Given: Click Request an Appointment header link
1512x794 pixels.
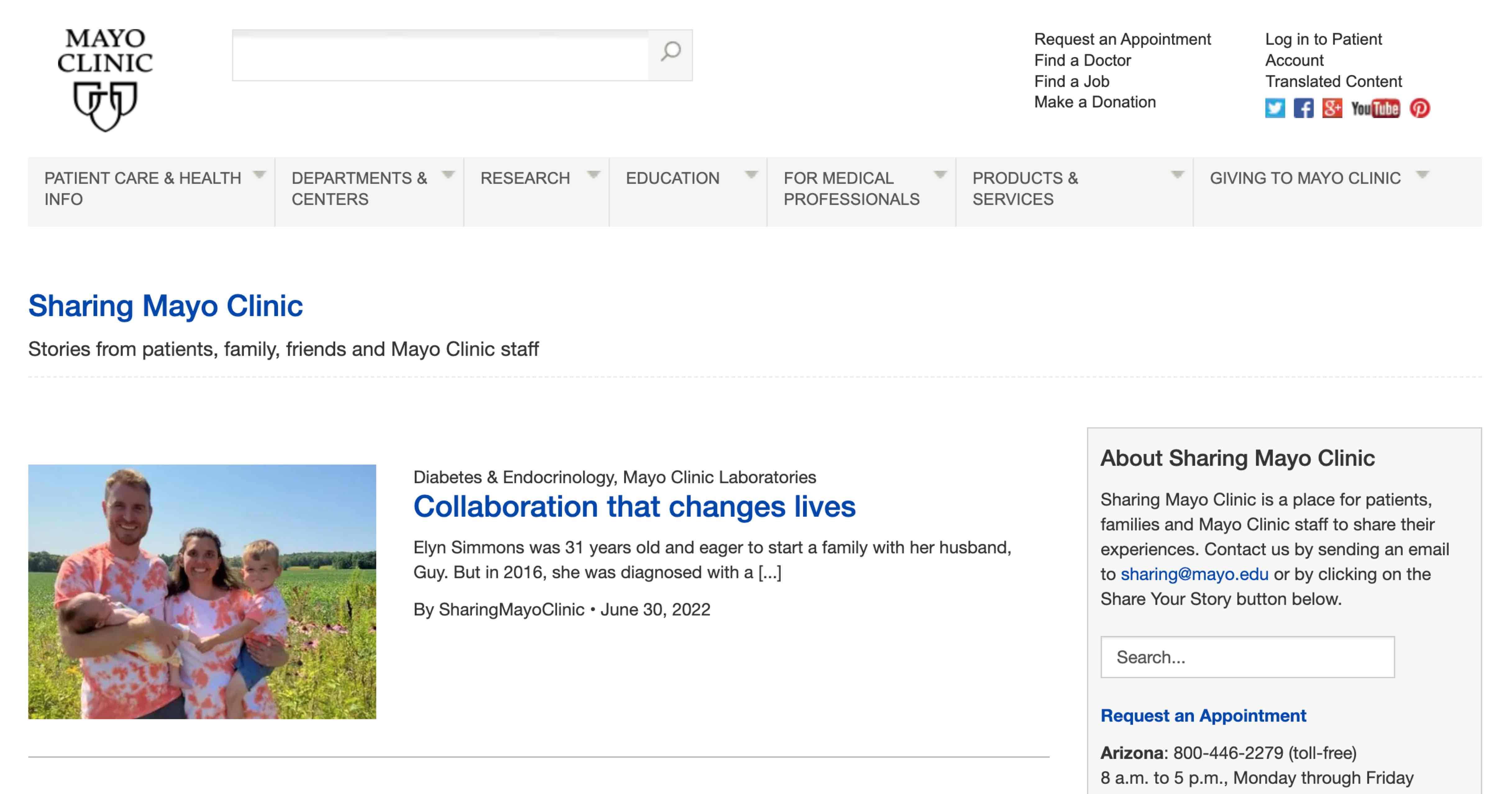Looking at the screenshot, I should coord(1122,39).
